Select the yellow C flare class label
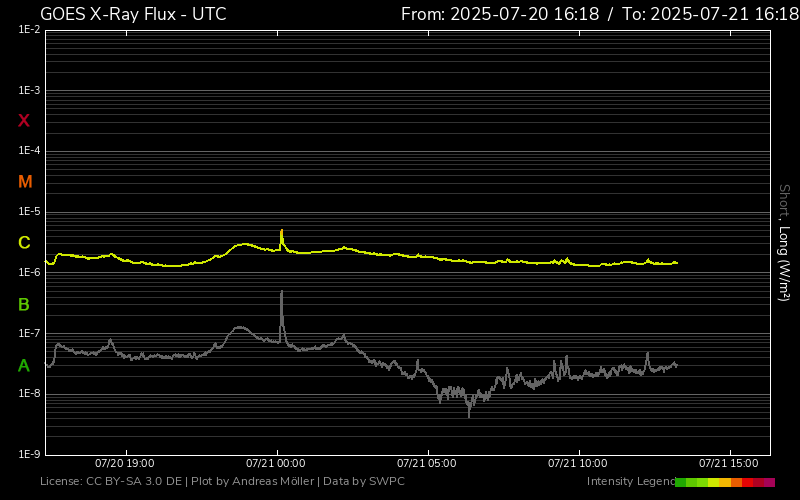800x500 pixels. [24, 243]
